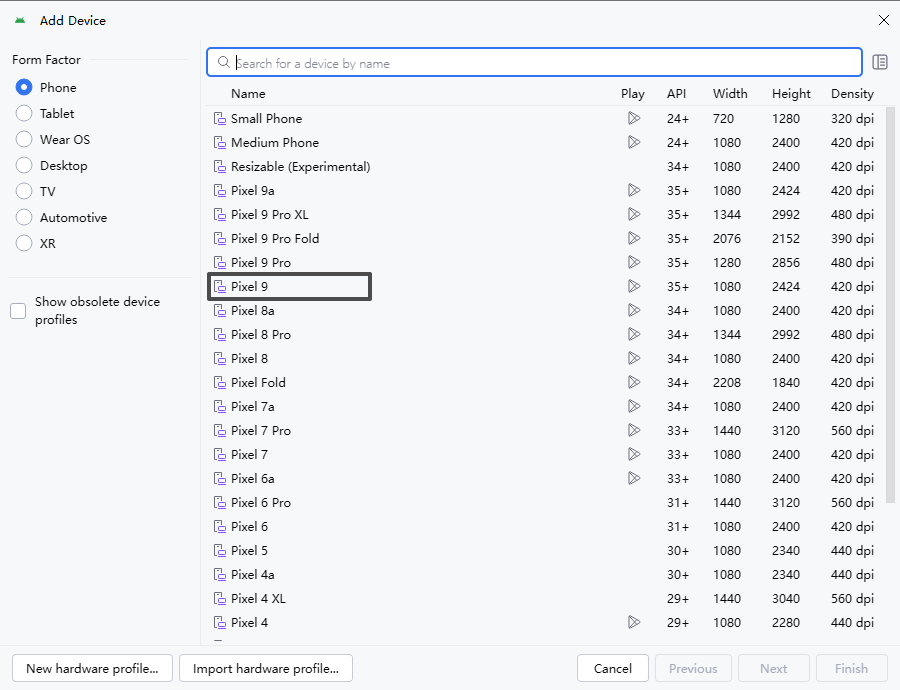This screenshot has height=690, width=900.
Task: Sort devices by the Play column header
Action: point(633,94)
